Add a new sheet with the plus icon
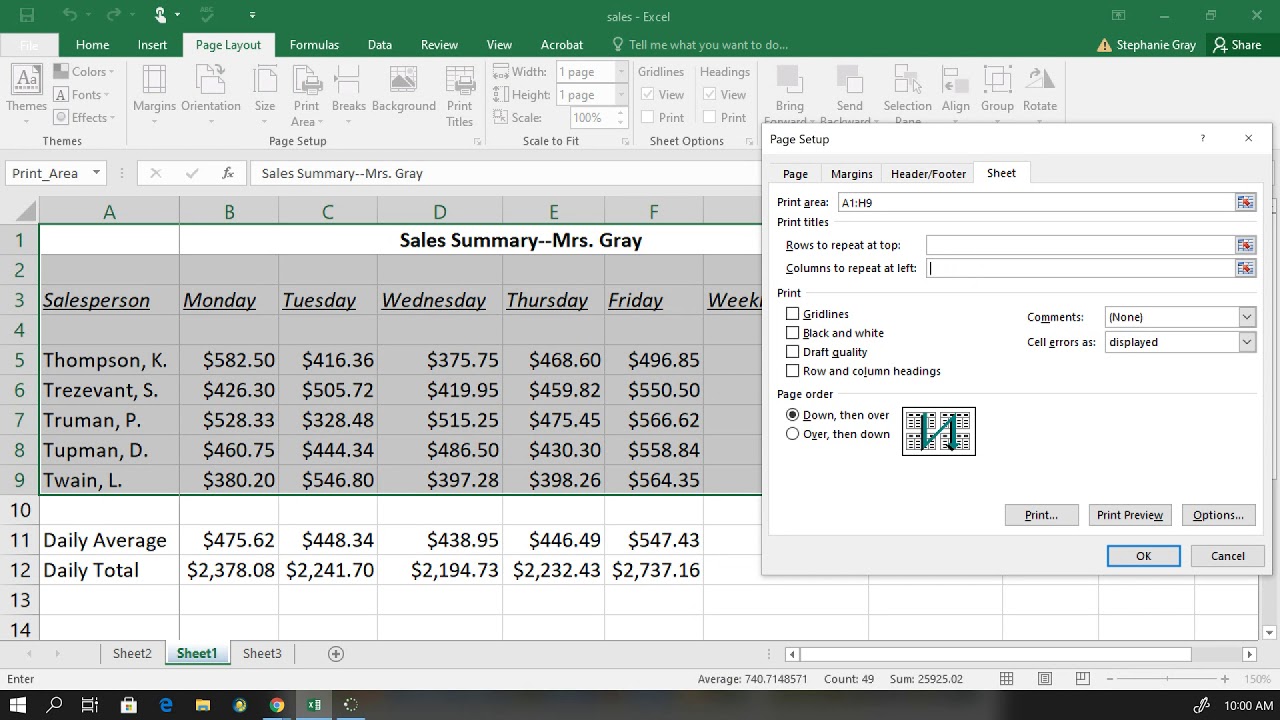The image size is (1280, 720). pyautogui.click(x=336, y=653)
